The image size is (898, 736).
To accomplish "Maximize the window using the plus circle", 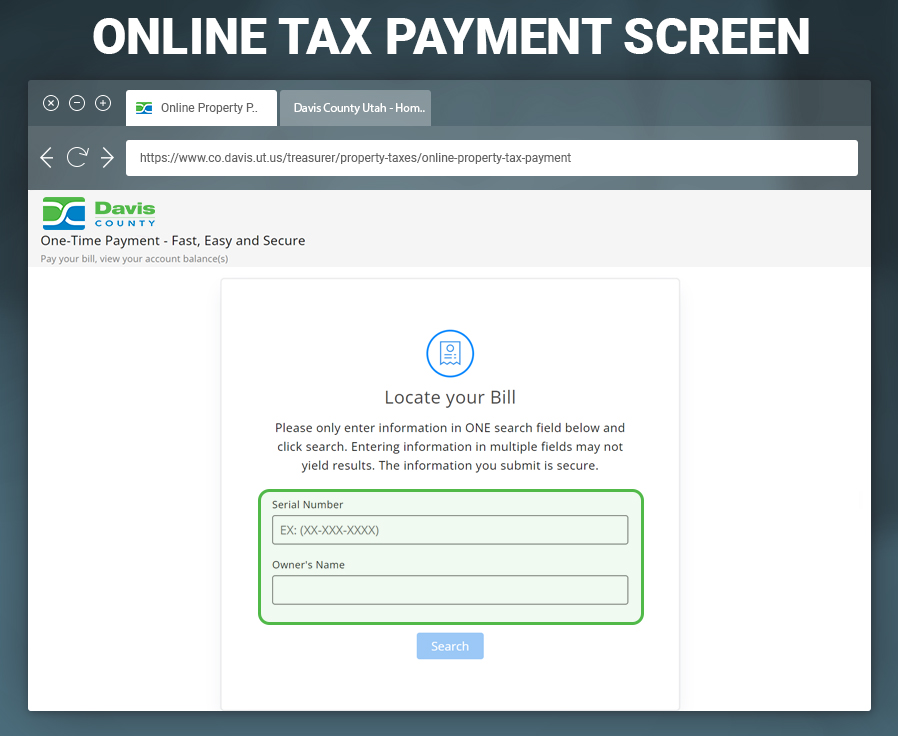I will [103, 103].
